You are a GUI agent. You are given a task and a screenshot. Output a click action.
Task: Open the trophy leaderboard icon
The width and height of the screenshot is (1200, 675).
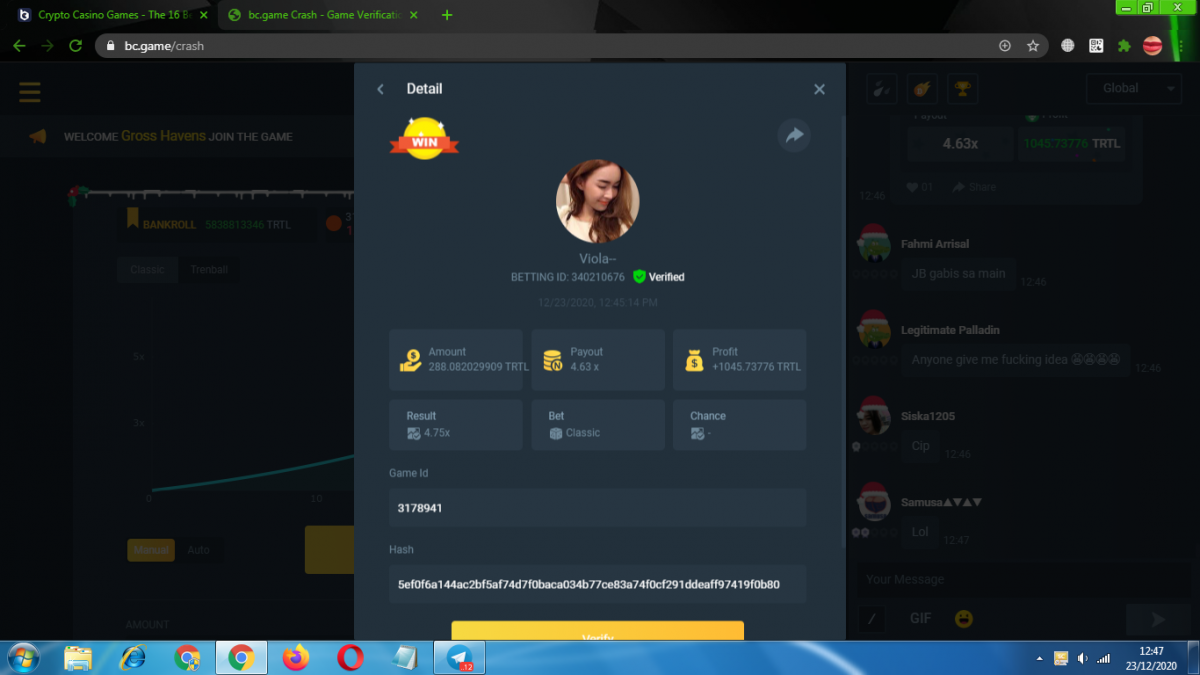963,89
